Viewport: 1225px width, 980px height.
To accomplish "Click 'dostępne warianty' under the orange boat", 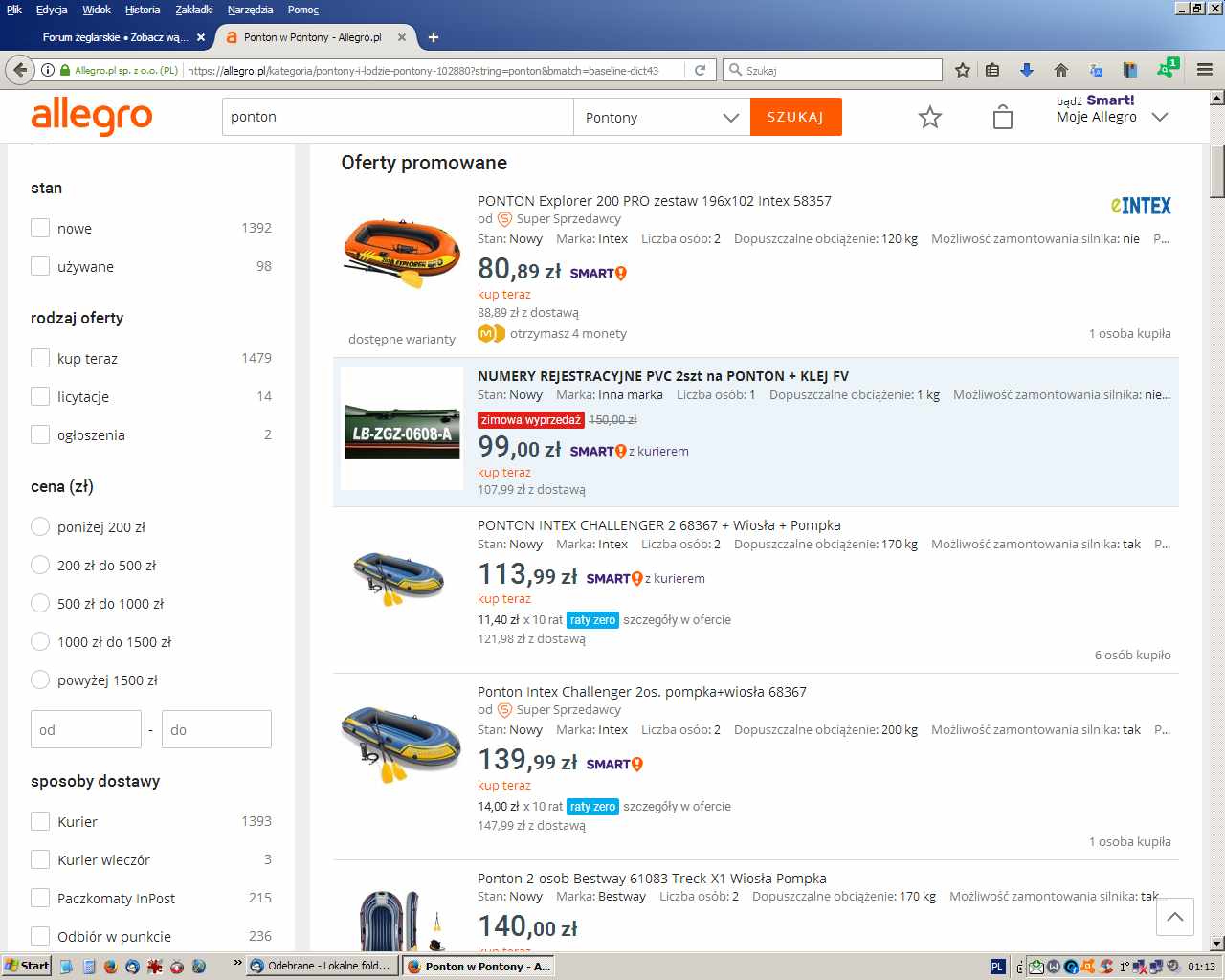I will click(x=402, y=340).
